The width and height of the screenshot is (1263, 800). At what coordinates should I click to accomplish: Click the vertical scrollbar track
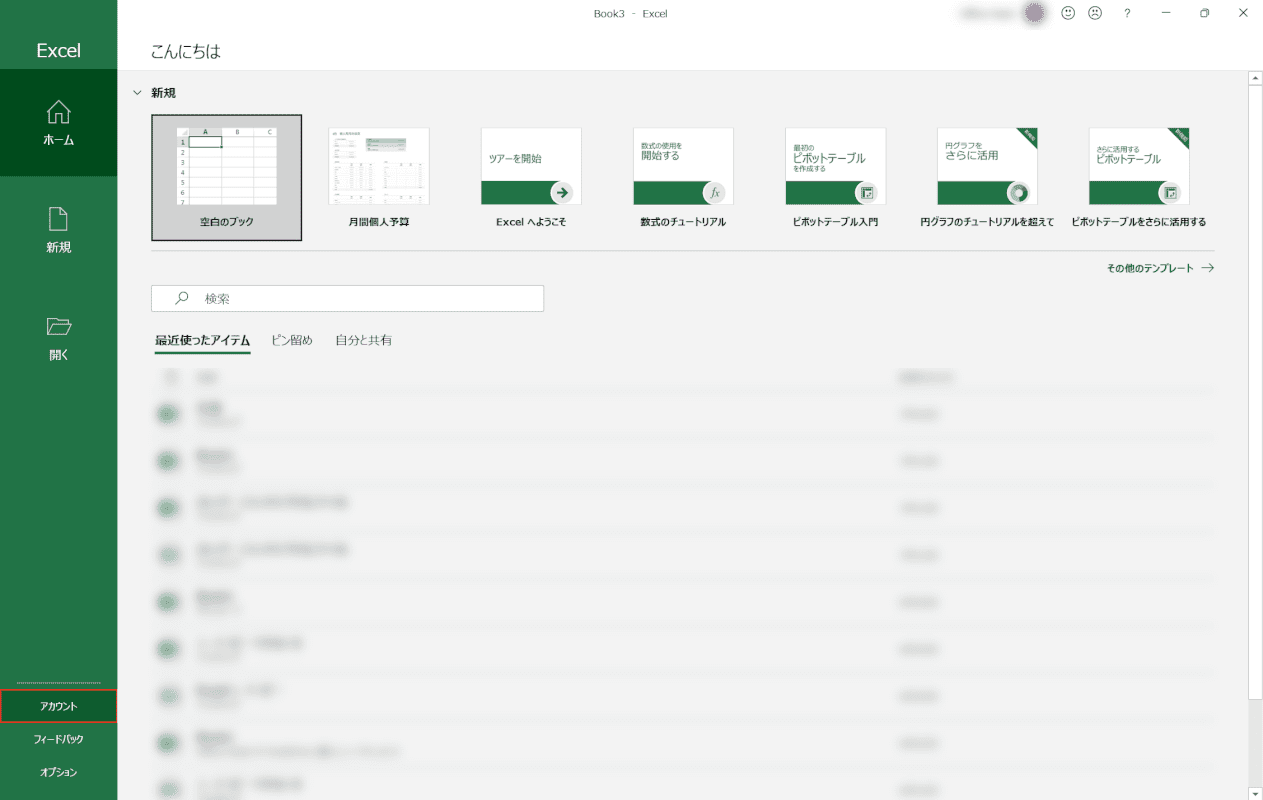pos(1255,743)
